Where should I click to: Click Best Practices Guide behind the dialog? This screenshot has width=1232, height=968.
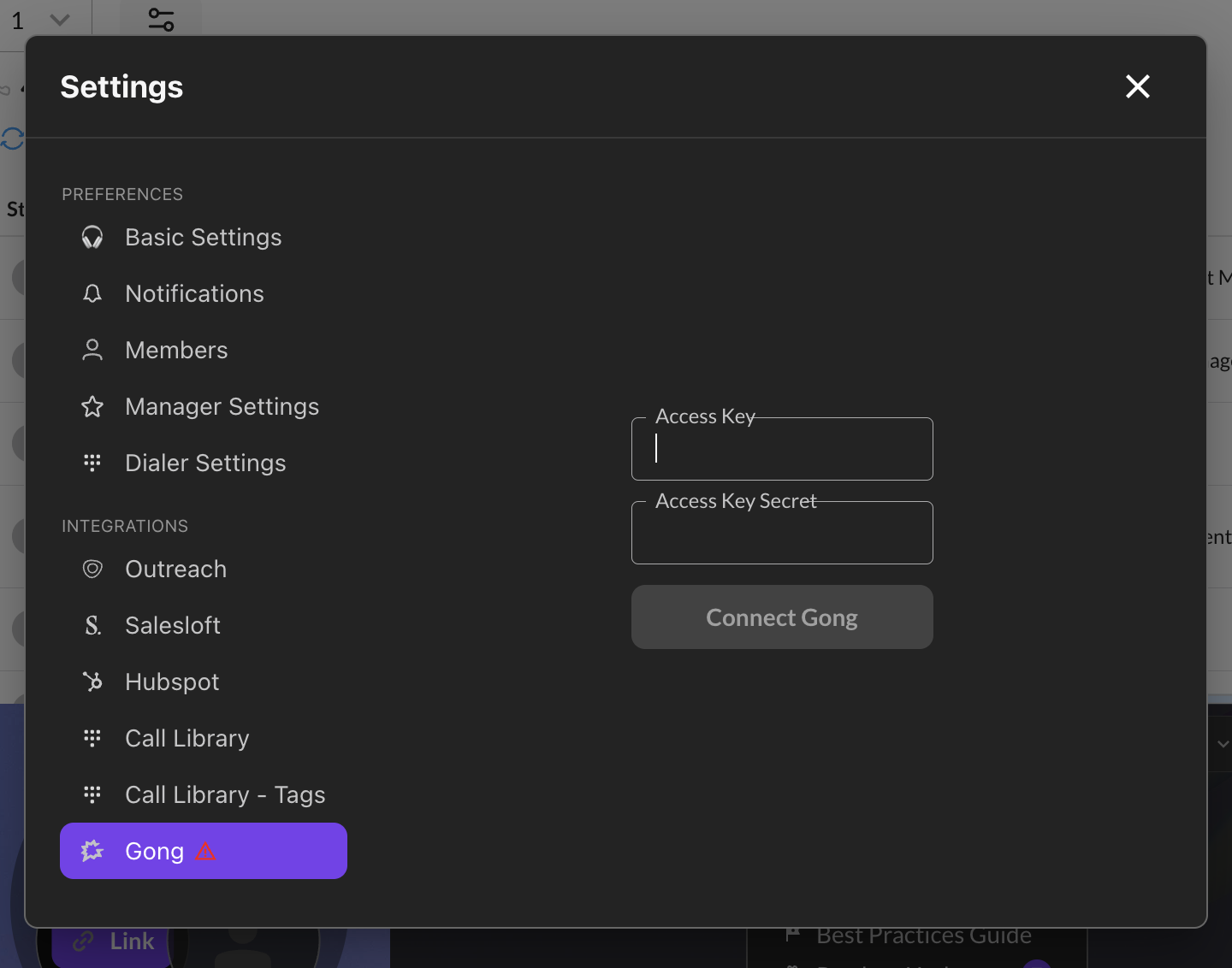click(x=924, y=936)
